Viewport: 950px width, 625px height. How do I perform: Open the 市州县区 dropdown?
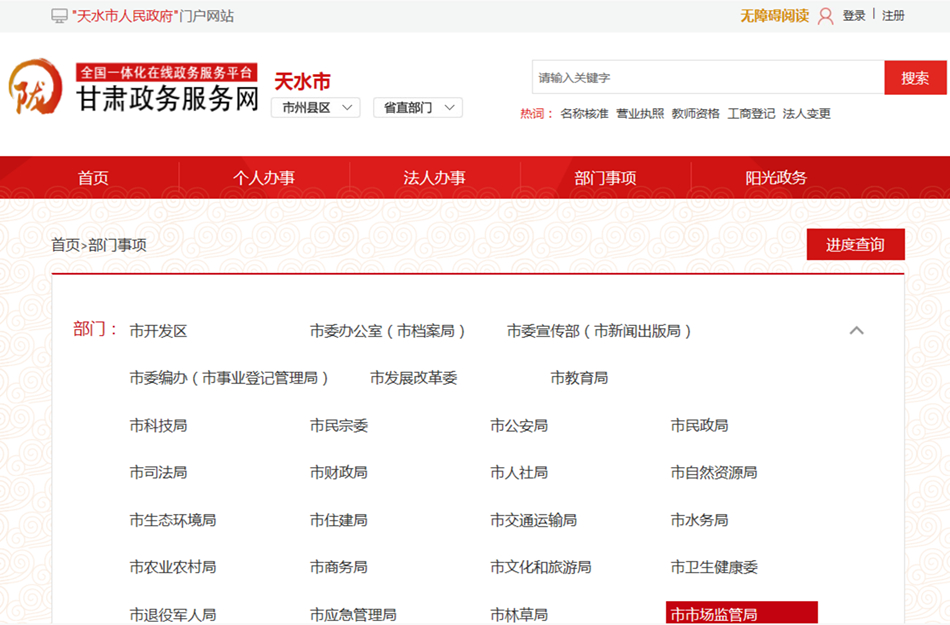click(x=315, y=107)
